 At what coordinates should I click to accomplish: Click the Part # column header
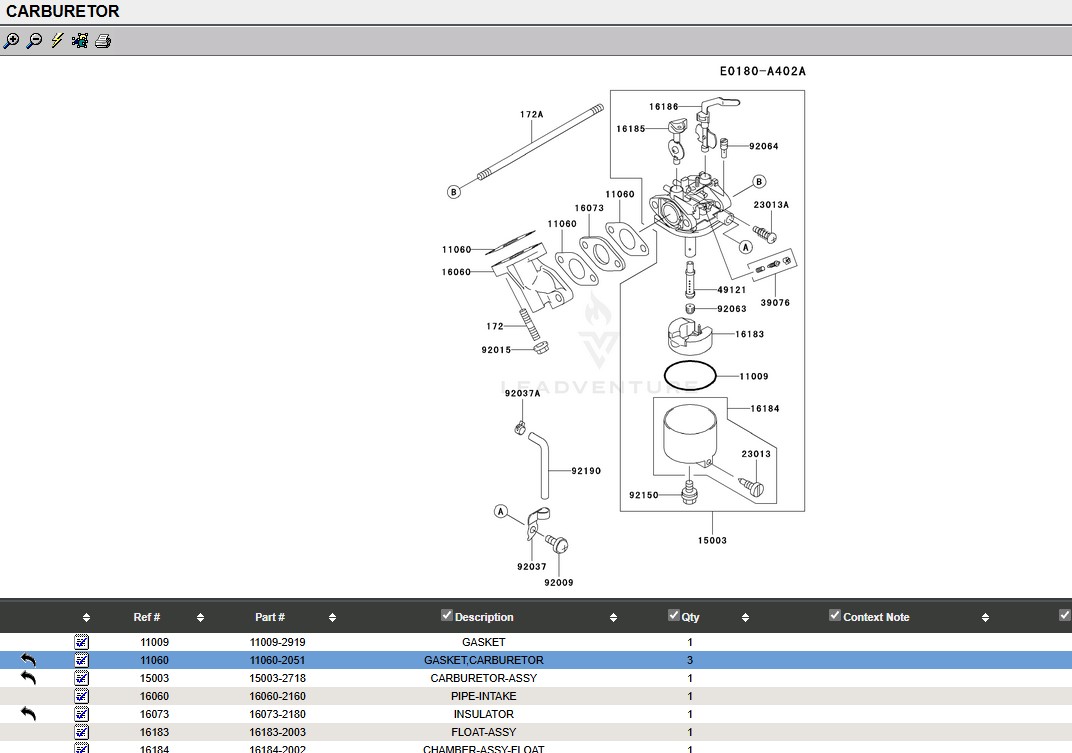270,617
